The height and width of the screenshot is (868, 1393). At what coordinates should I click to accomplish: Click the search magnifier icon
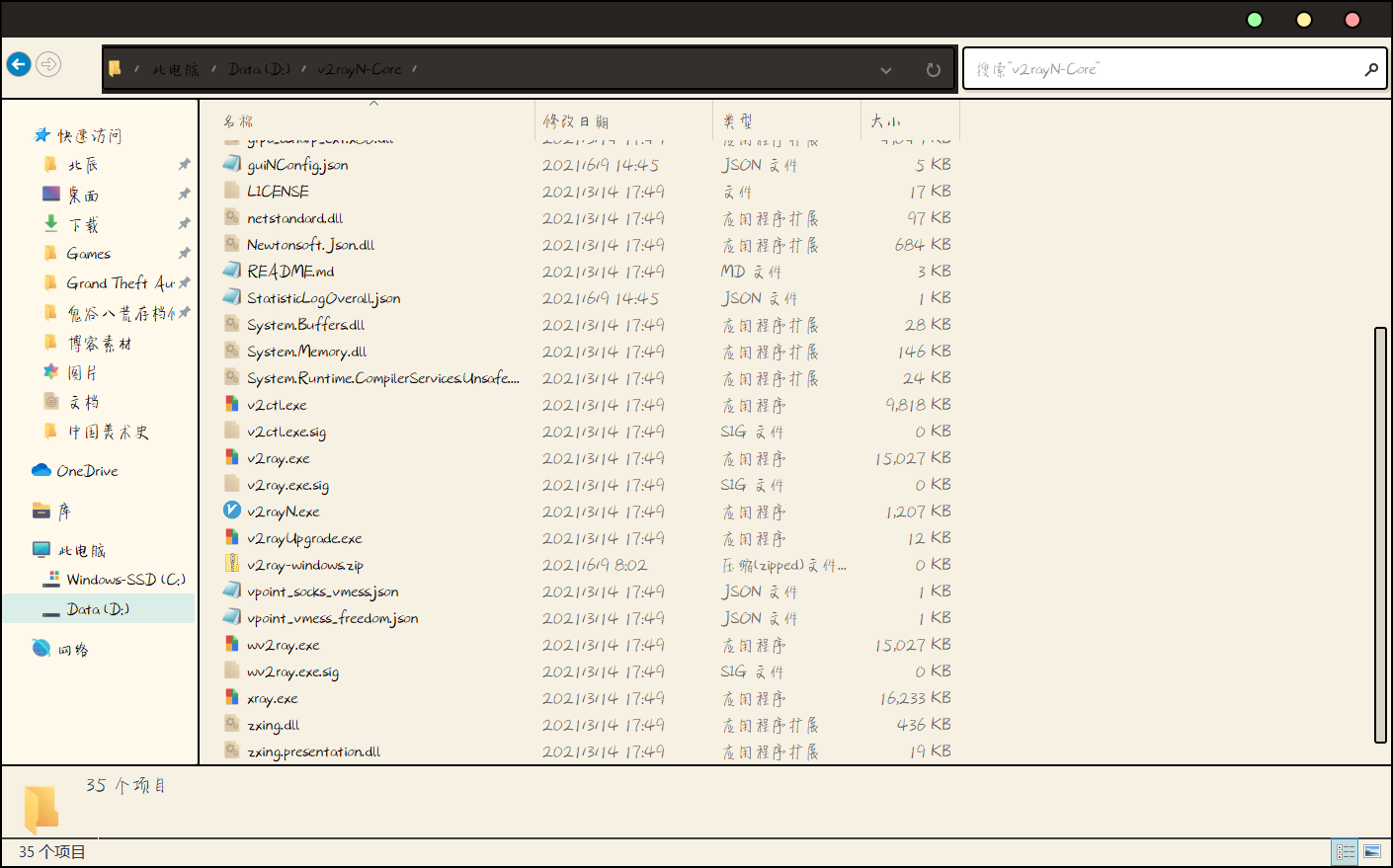coord(1371,69)
